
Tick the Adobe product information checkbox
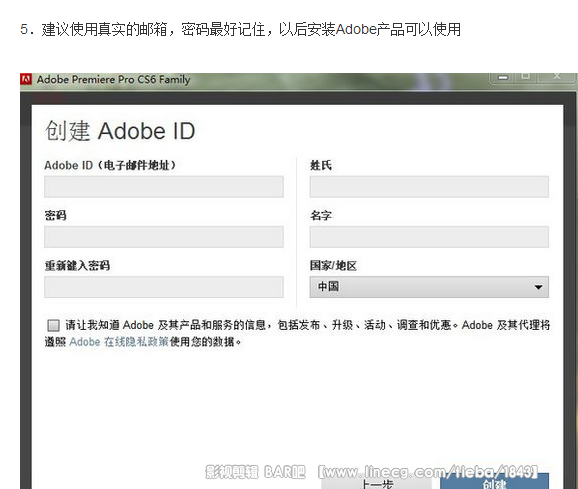(53, 325)
